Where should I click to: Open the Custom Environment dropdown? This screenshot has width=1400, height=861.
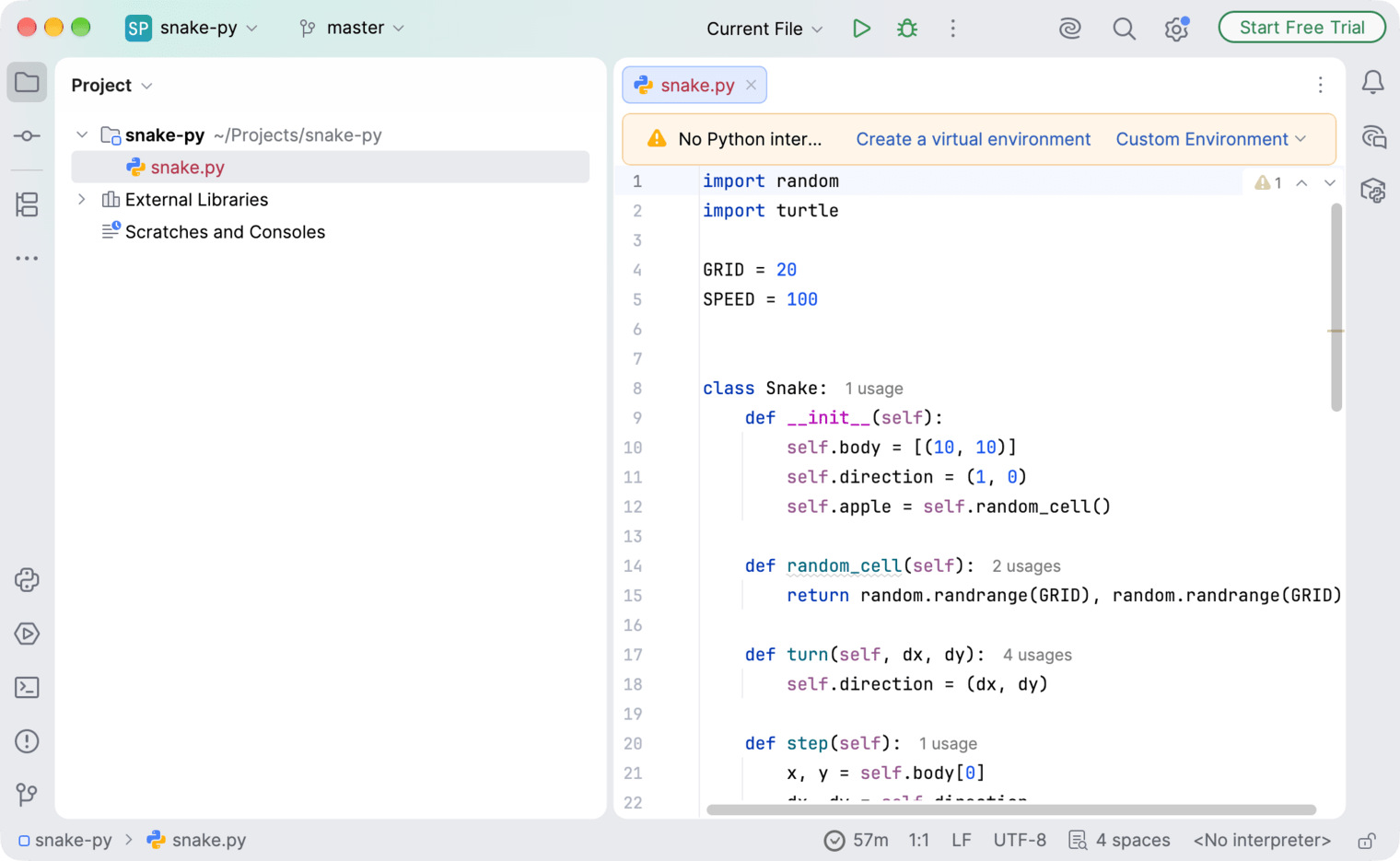click(1211, 139)
